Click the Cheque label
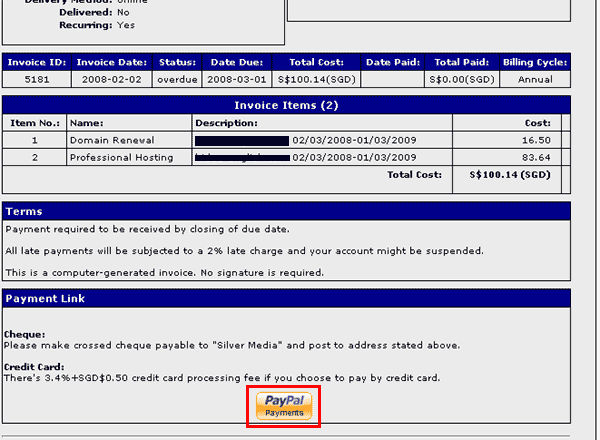 pos(24,334)
